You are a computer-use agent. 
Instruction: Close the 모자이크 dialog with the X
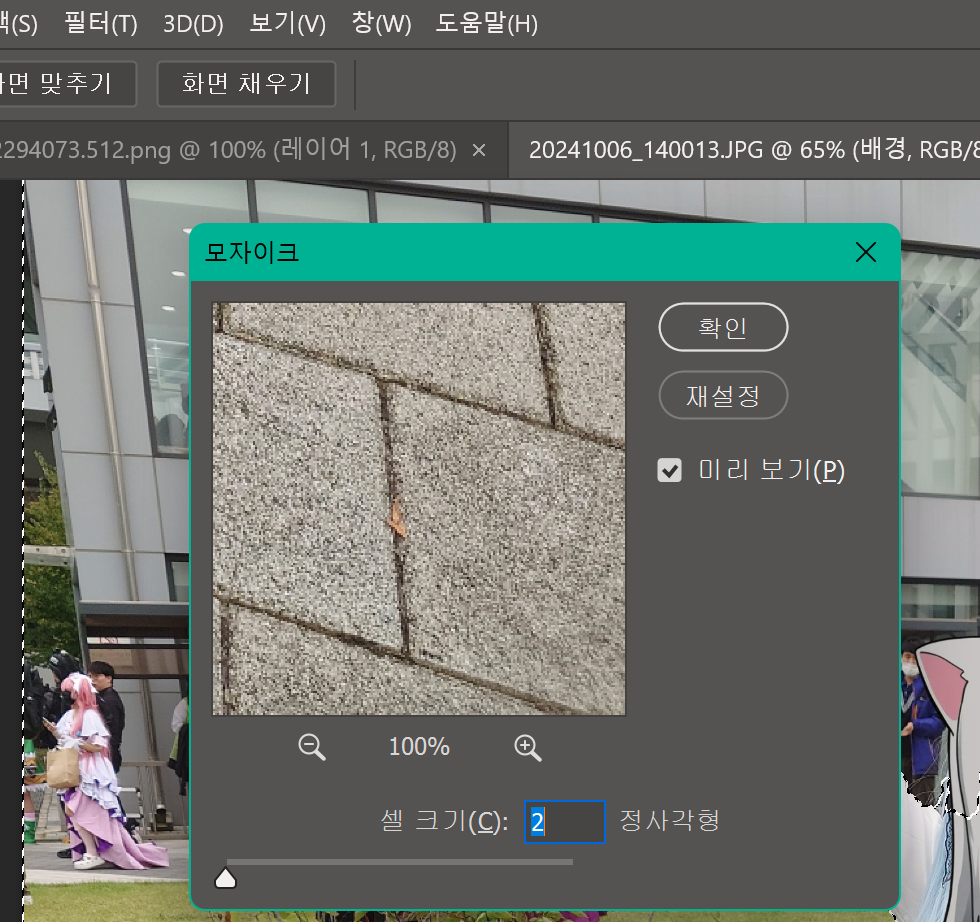865,252
